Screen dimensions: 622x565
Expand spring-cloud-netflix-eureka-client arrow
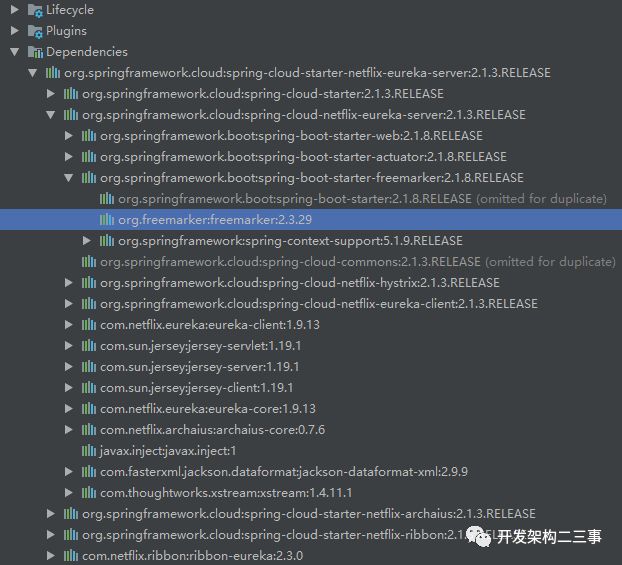point(69,304)
